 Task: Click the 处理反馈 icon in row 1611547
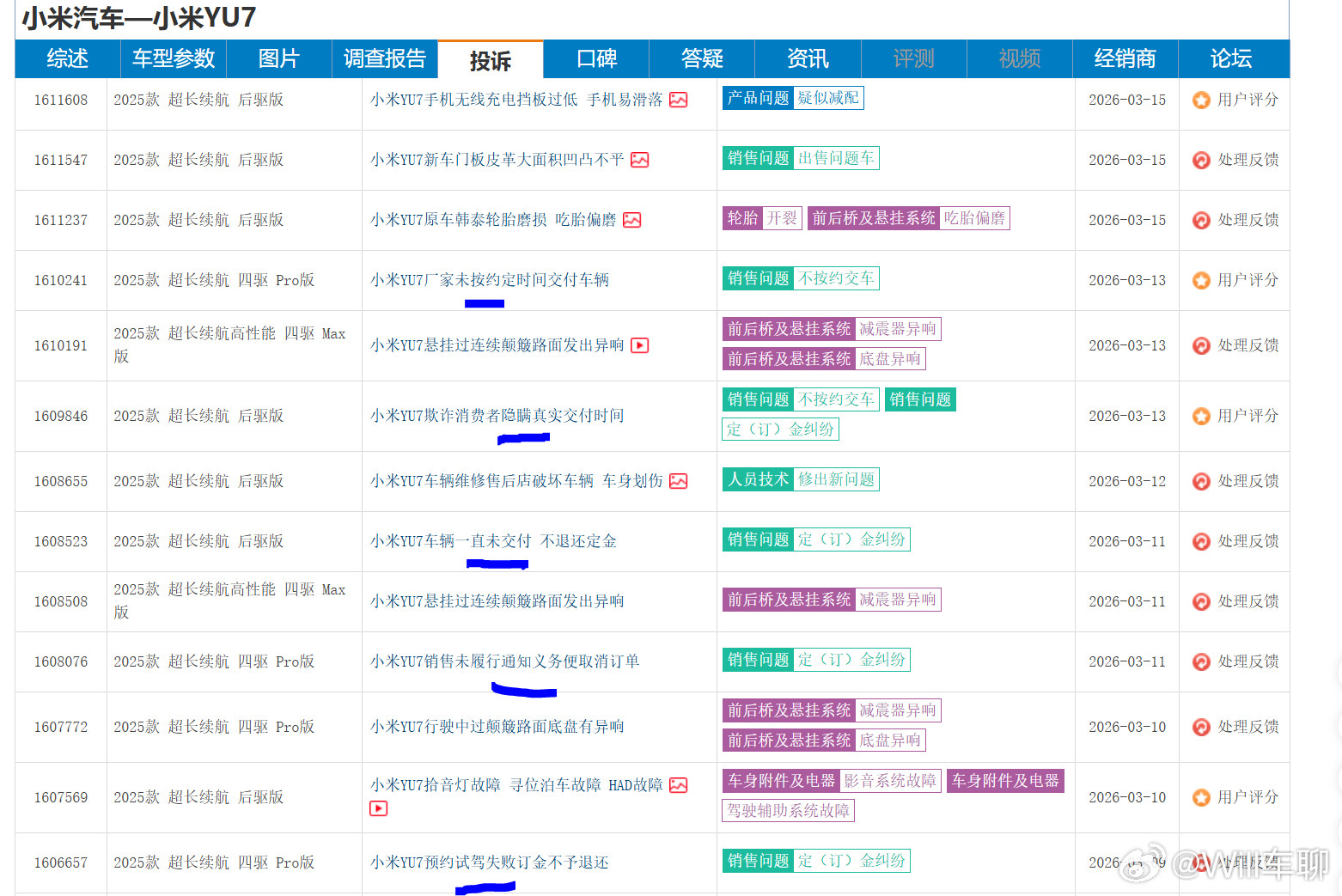[1201, 160]
